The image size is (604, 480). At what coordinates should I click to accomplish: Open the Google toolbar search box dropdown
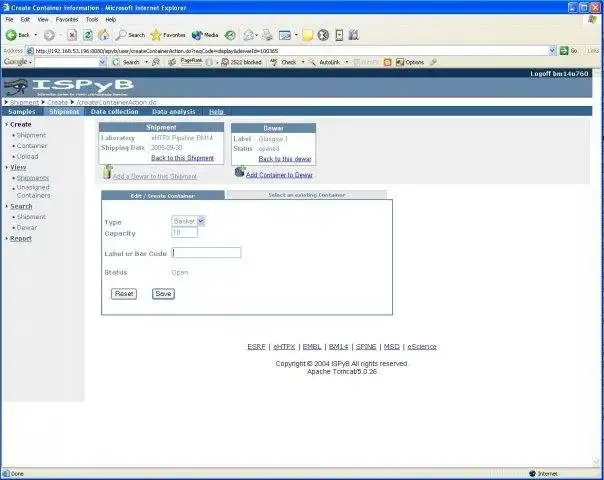coord(102,62)
